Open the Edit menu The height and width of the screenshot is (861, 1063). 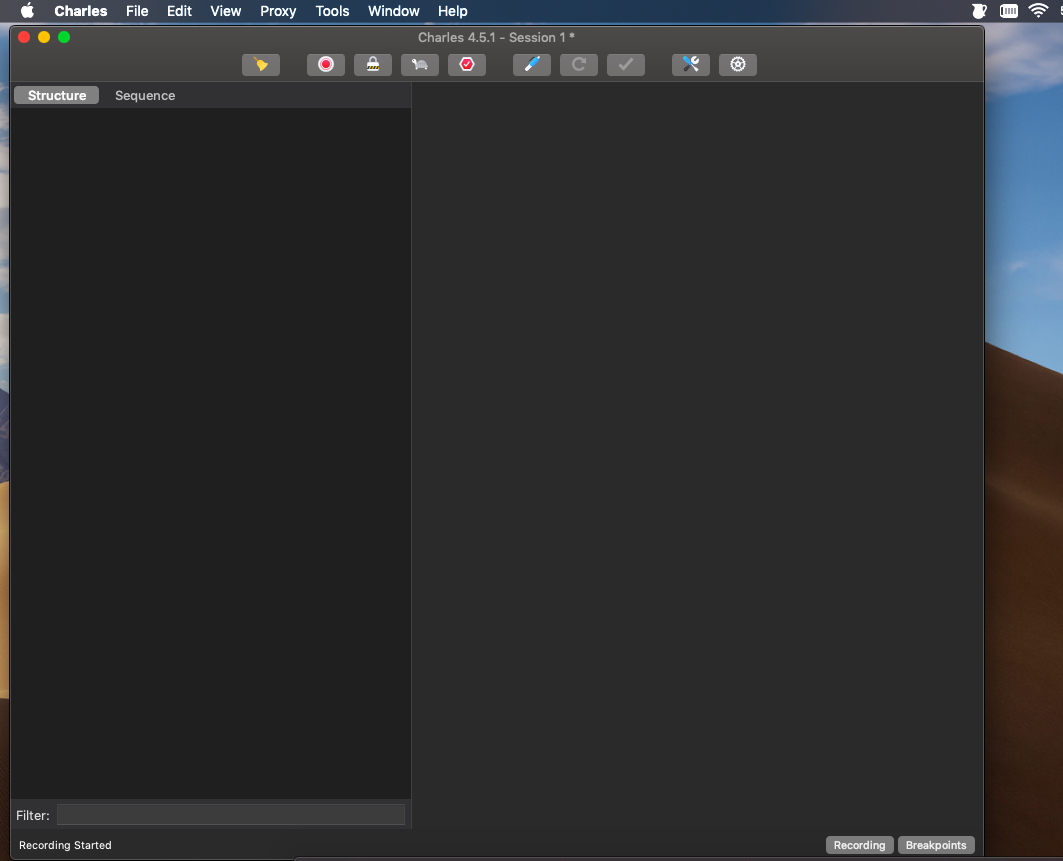(180, 11)
